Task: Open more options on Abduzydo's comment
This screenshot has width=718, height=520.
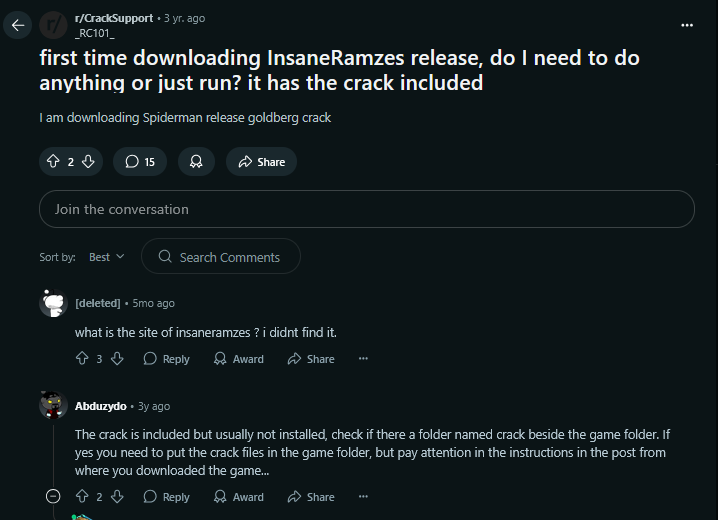Action: coord(363,496)
